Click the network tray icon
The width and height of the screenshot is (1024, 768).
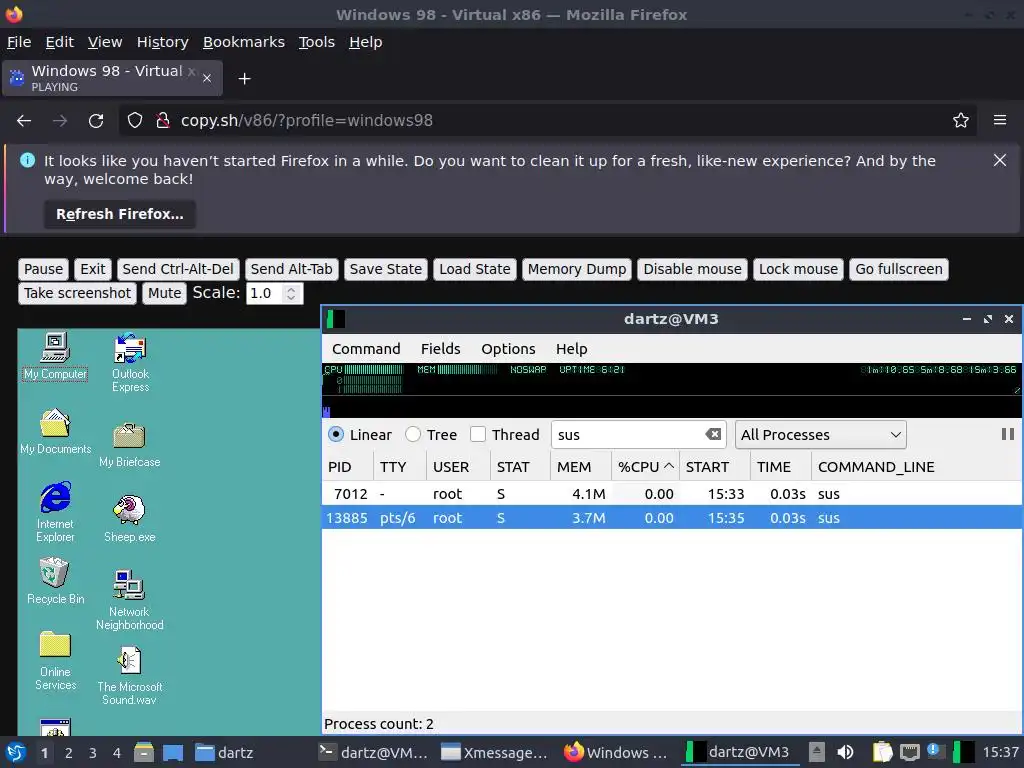point(909,752)
